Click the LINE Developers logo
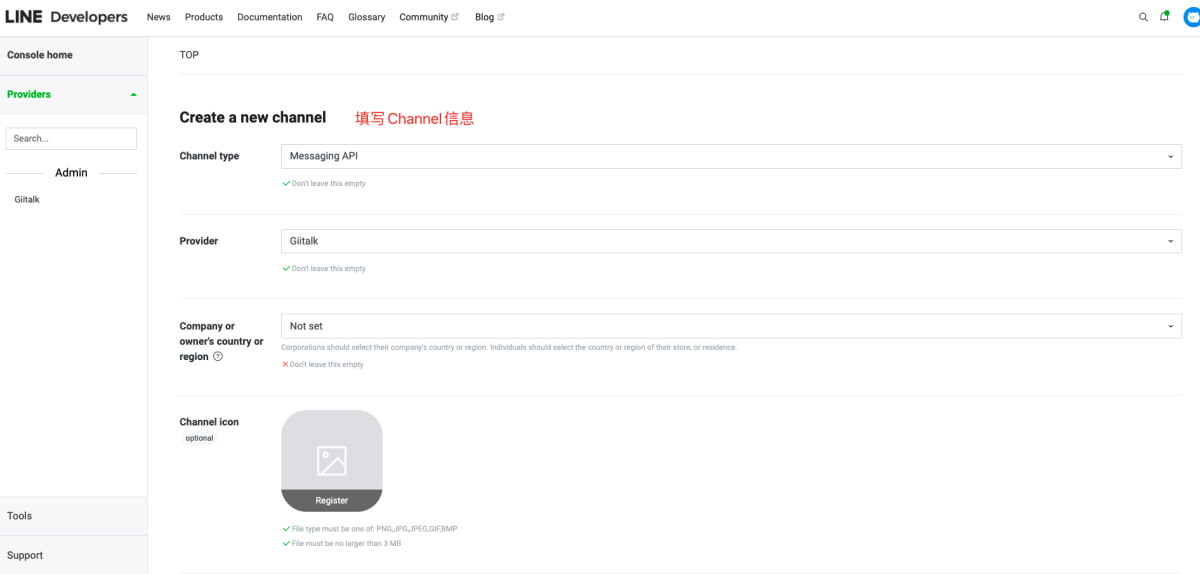This screenshot has height=574, width=1200. [66, 17]
